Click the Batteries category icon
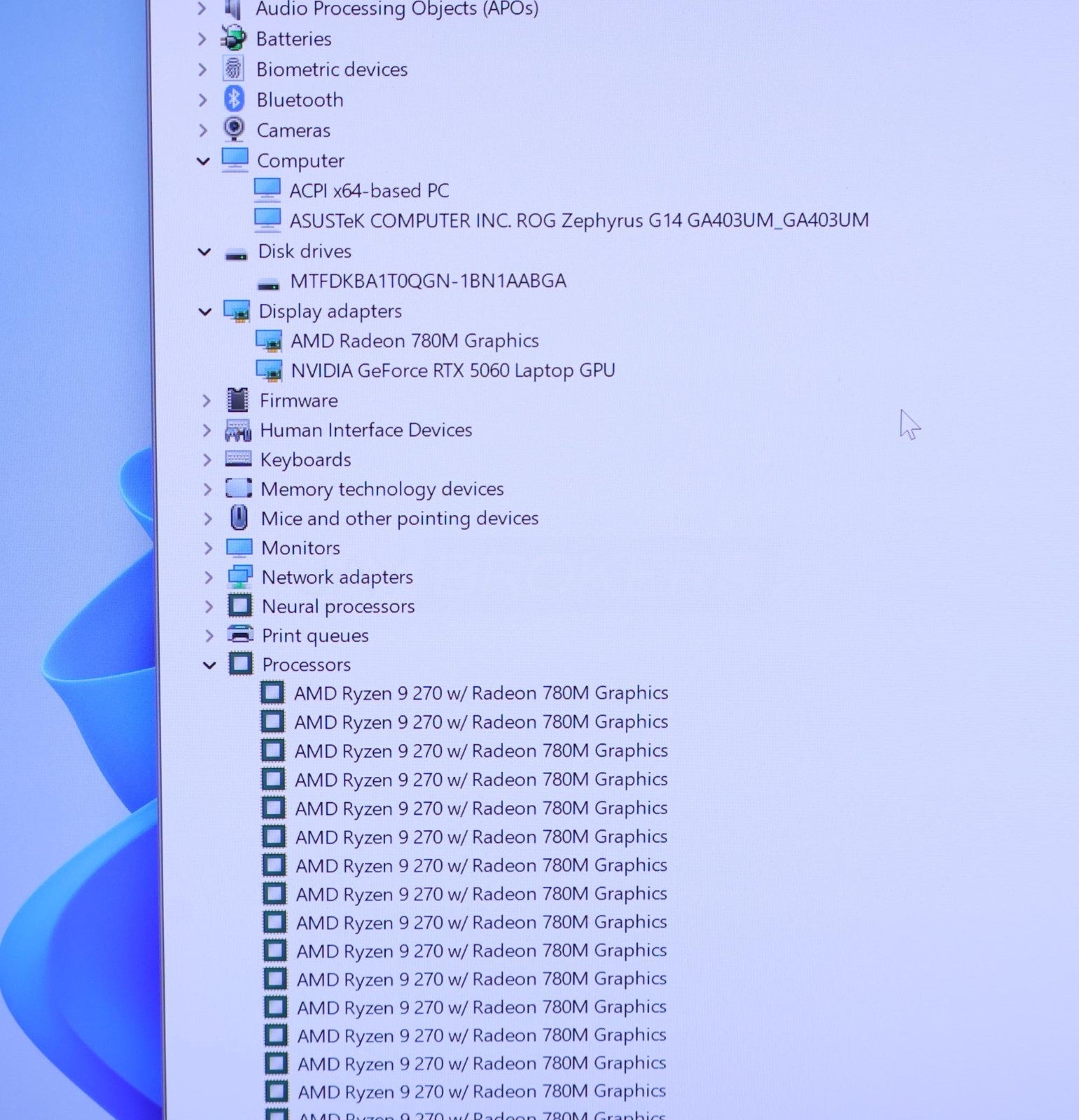This screenshot has height=1120, width=1079. pyautogui.click(x=233, y=38)
